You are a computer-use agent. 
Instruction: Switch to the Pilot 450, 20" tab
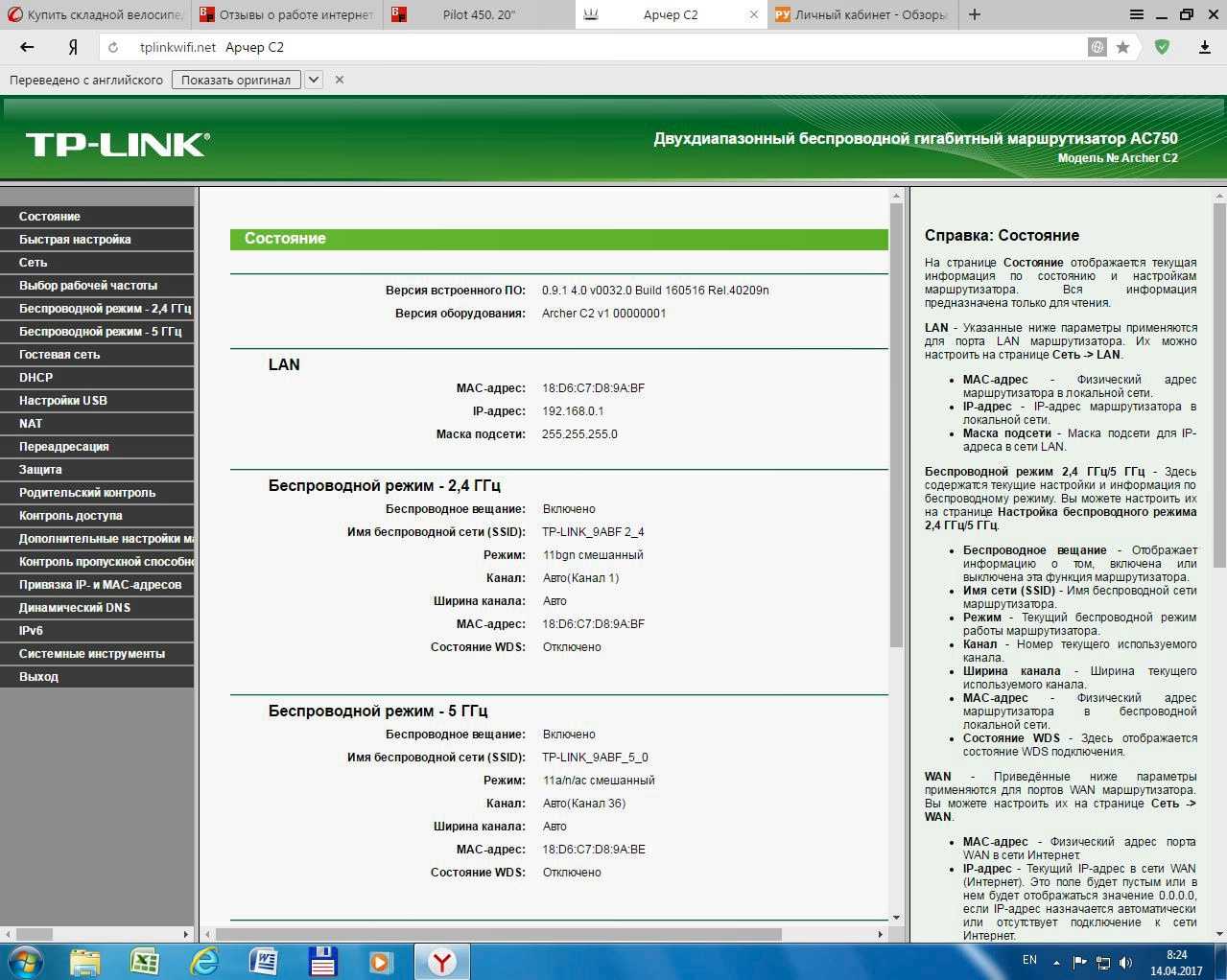[x=479, y=14]
